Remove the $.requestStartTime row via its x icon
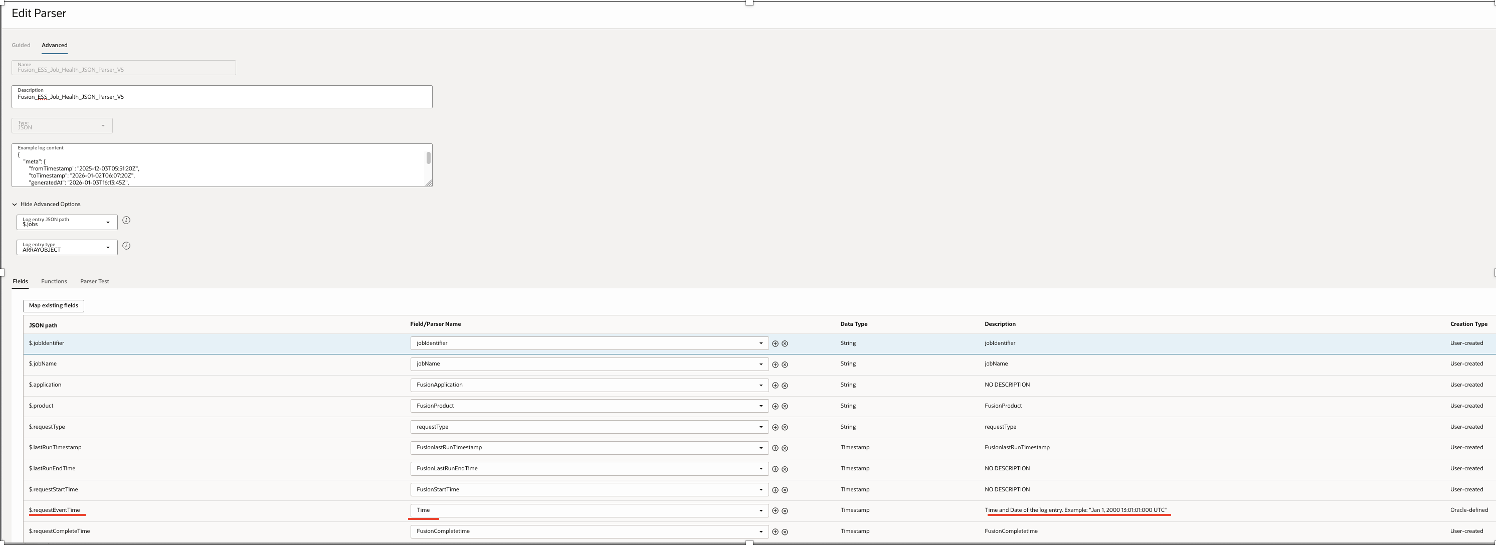 tap(785, 489)
